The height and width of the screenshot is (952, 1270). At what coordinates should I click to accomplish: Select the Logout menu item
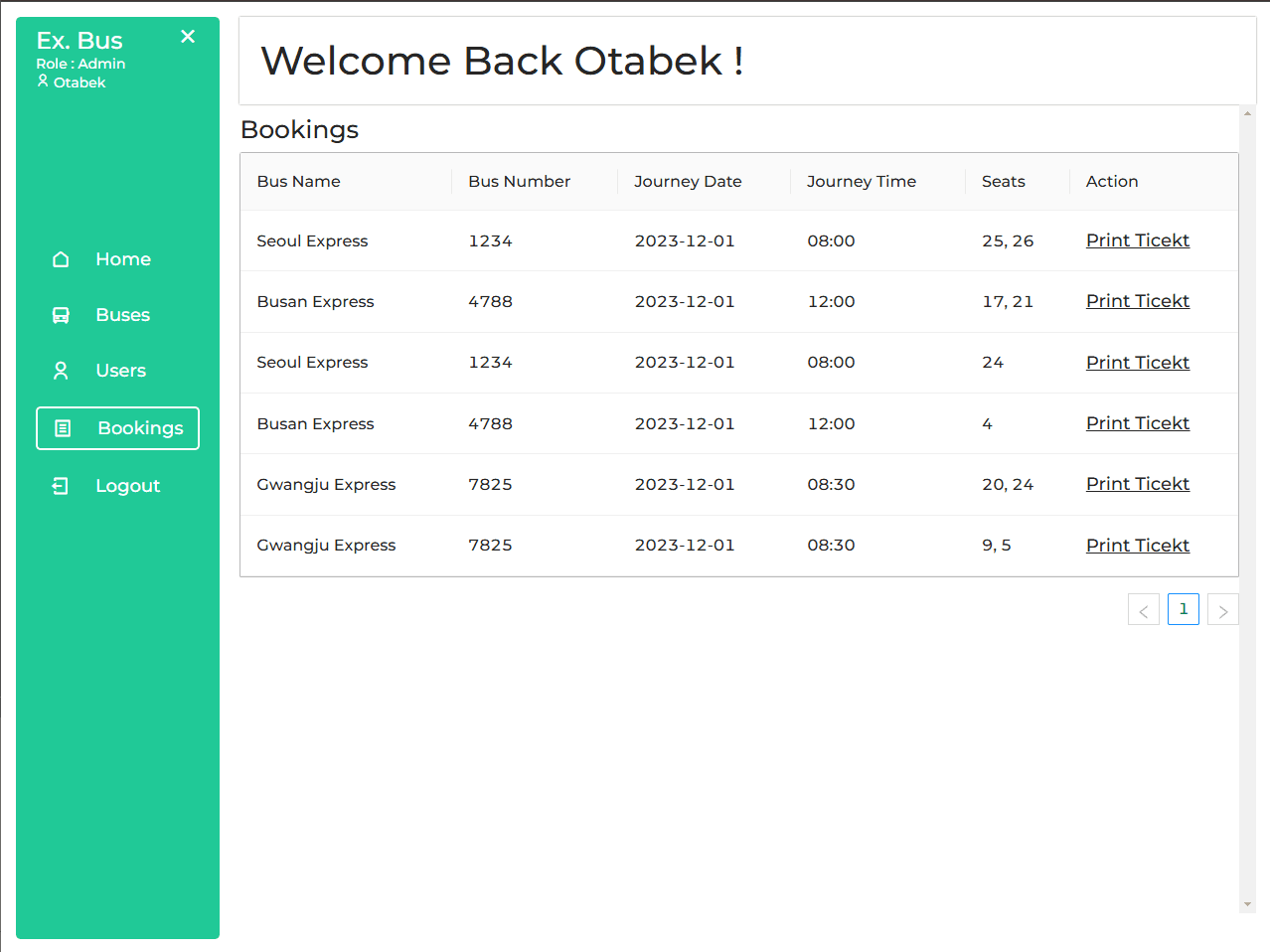(x=127, y=486)
